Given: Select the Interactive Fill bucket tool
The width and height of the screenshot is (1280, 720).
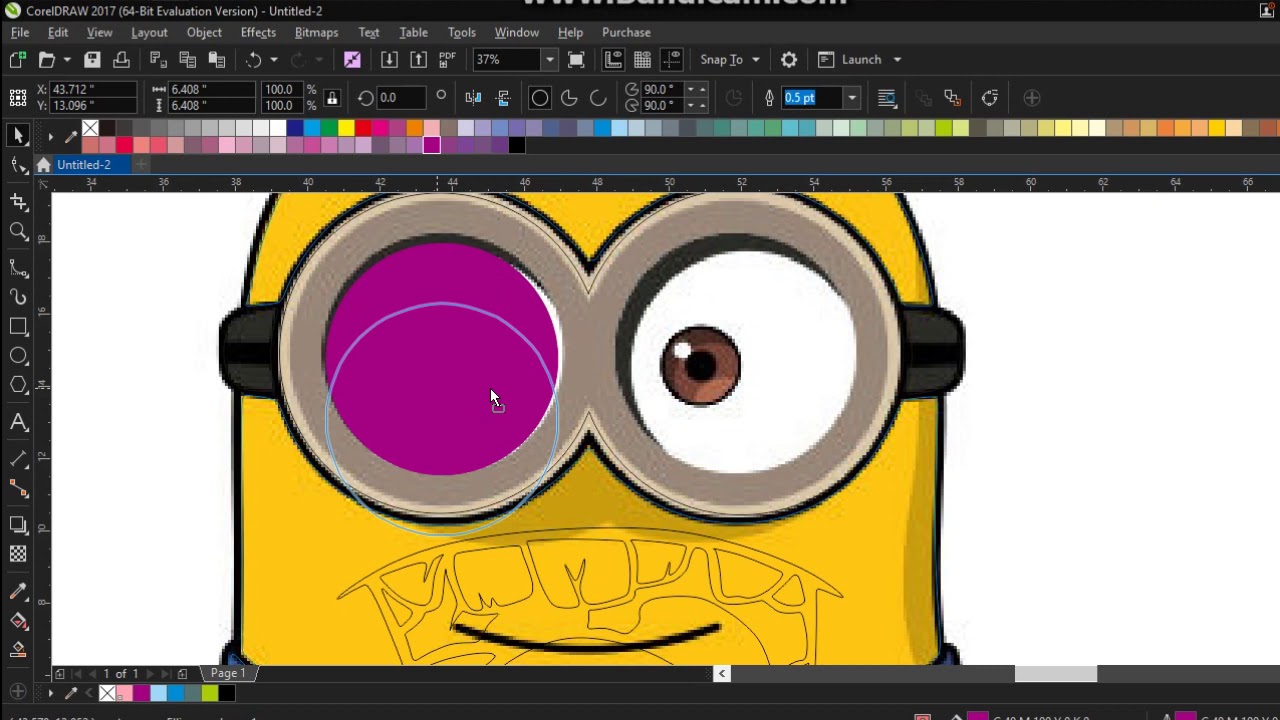Looking at the screenshot, I should [x=18, y=621].
